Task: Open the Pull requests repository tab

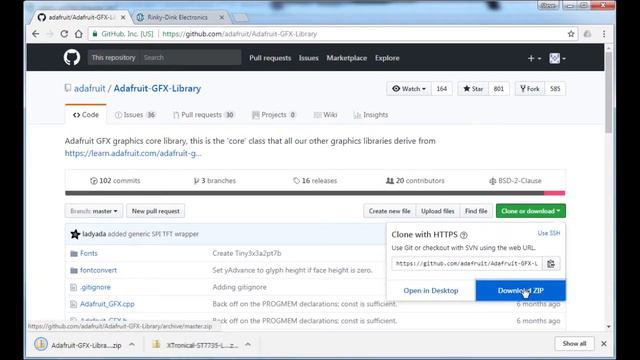Action: point(204,115)
